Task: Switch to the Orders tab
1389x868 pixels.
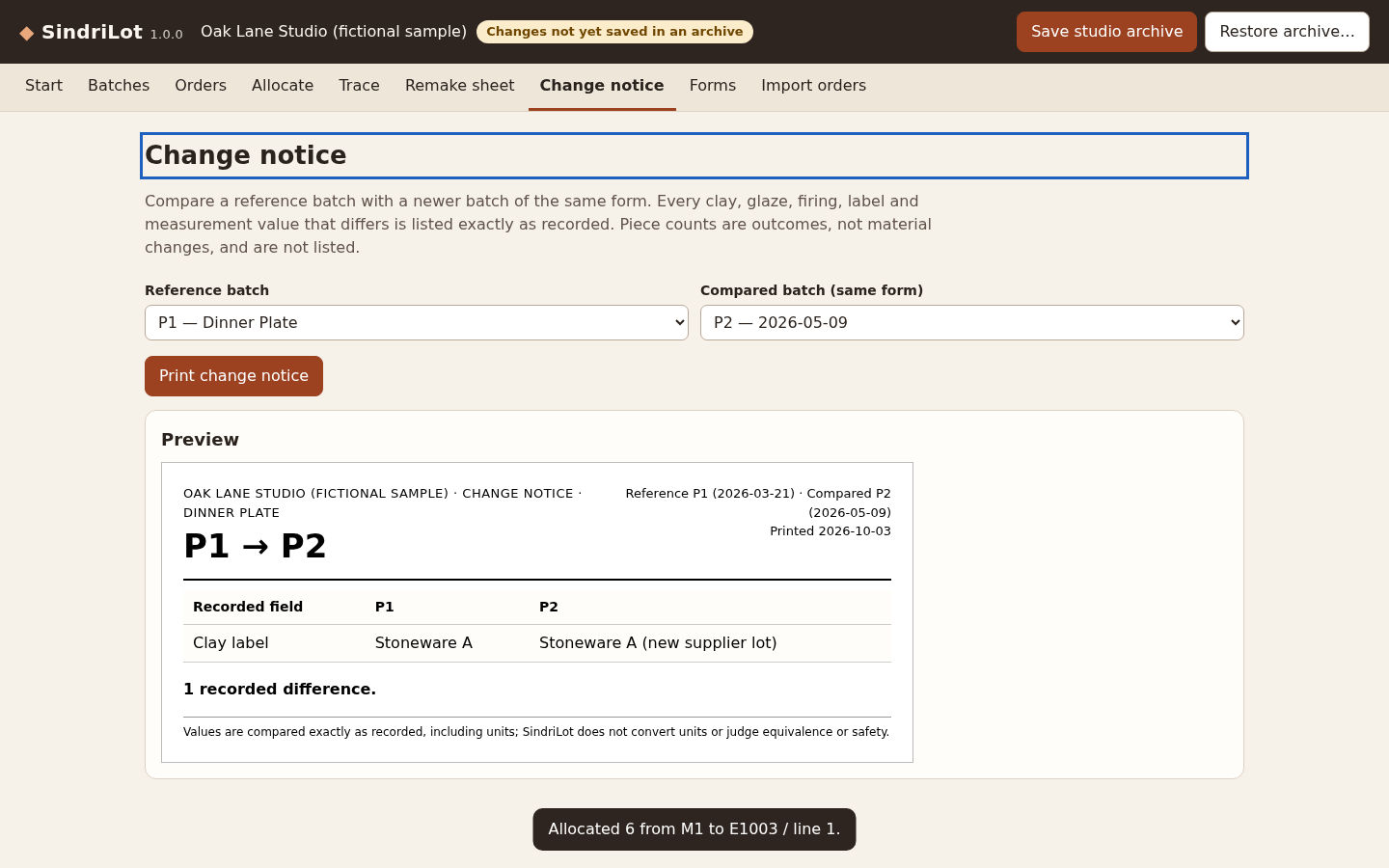Action: click(201, 86)
